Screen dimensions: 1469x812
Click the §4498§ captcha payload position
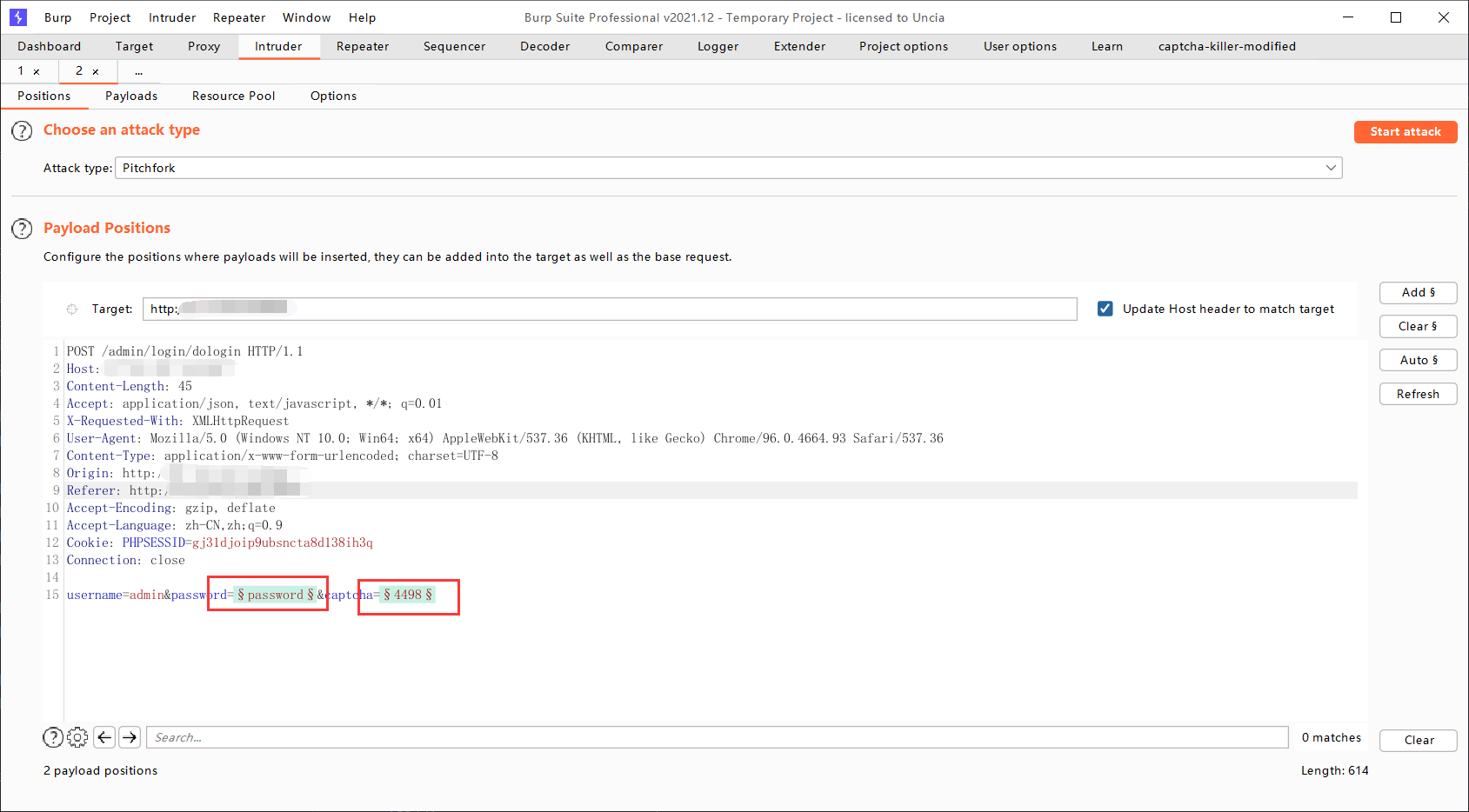408,595
